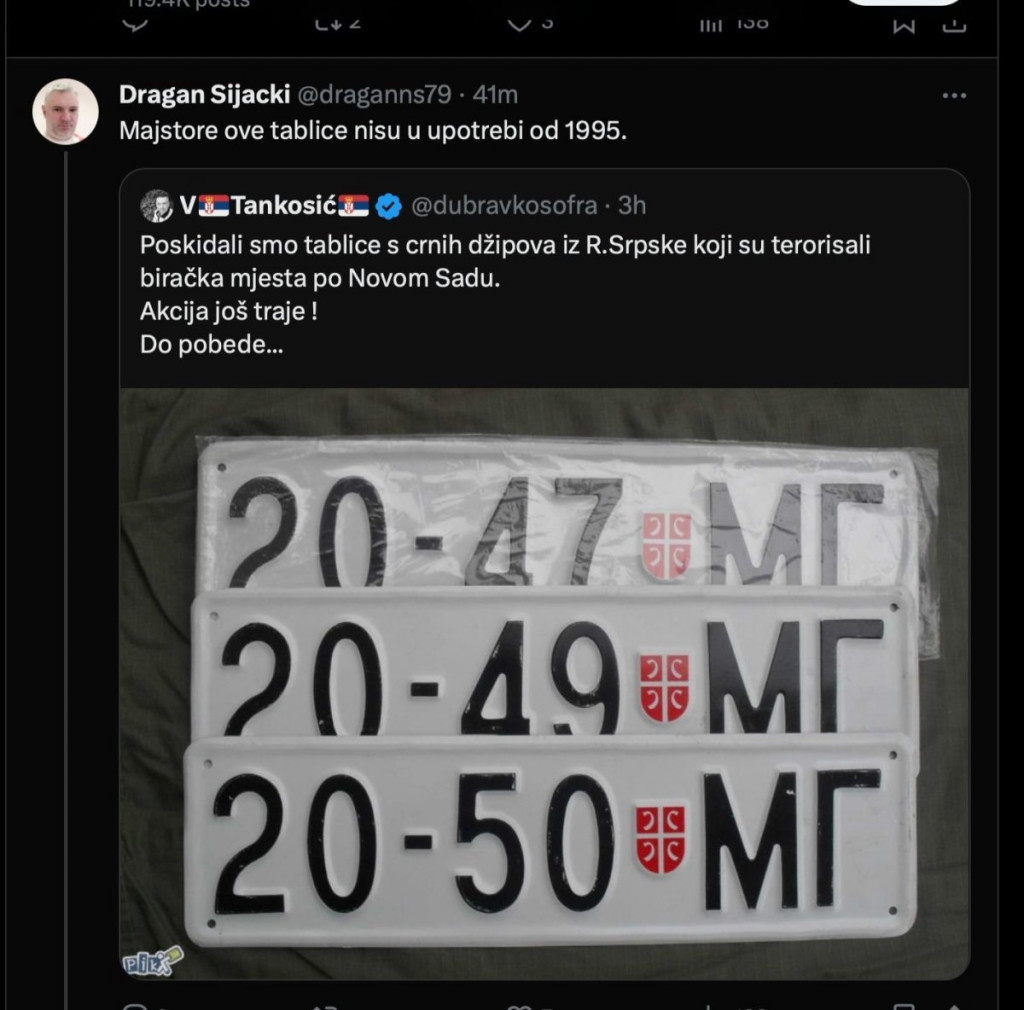This screenshot has height=1010, width=1024.
Task: Click the share icon on the upper post
Action: click(x=956, y=24)
